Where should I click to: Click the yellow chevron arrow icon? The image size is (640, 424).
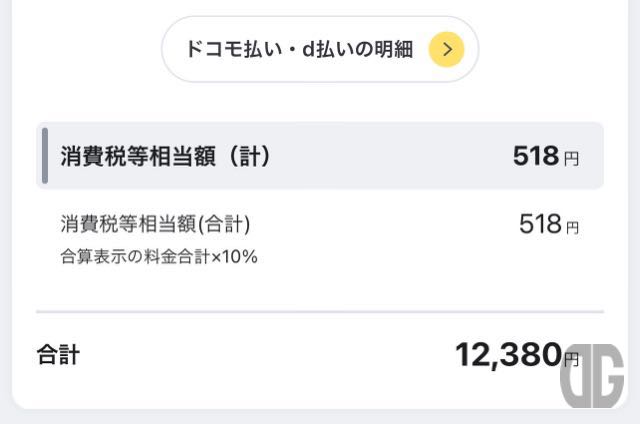pyautogui.click(x=446, y=49)
